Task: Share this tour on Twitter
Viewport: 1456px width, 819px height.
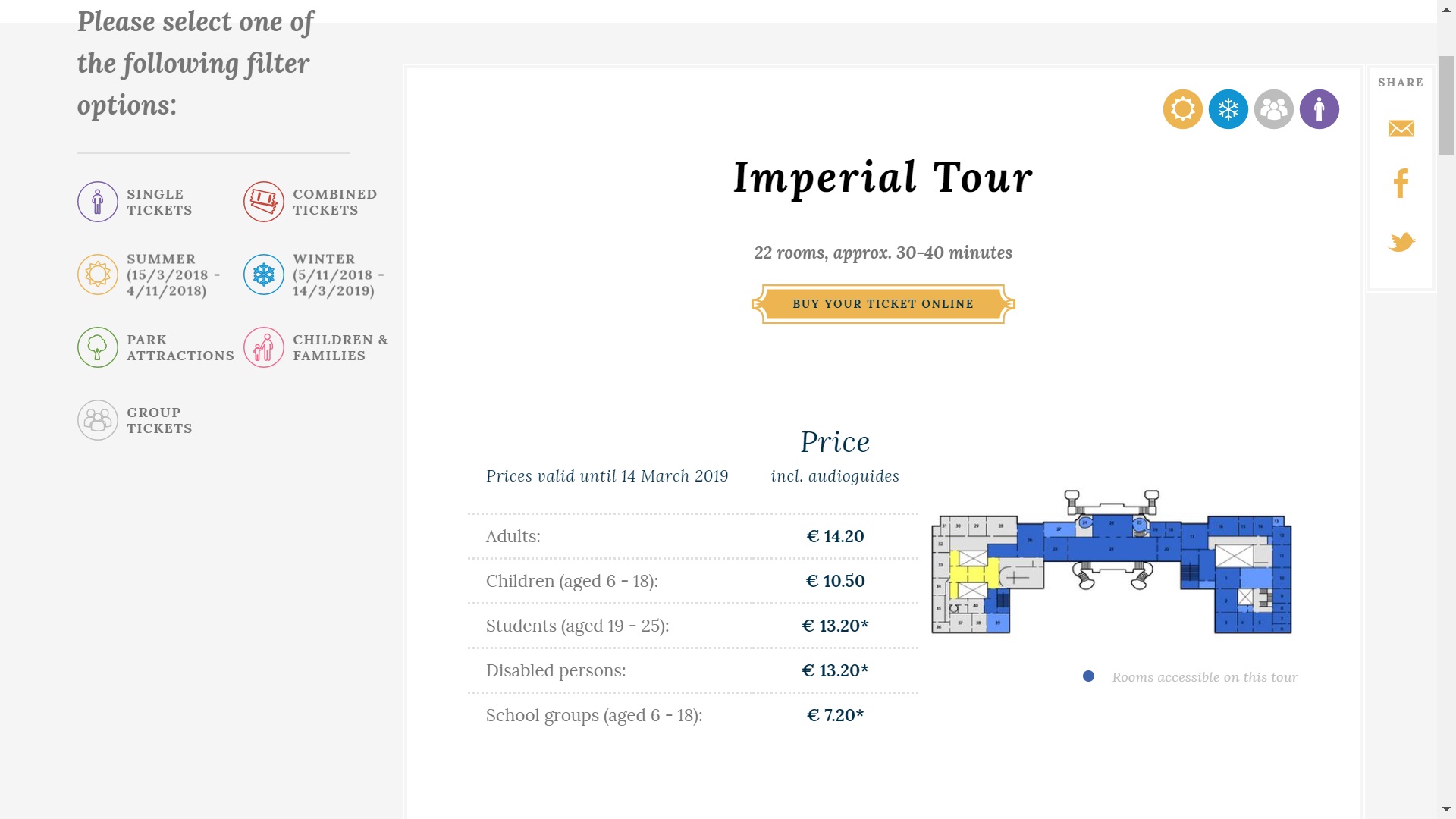Action: [x=1401, y=242]
